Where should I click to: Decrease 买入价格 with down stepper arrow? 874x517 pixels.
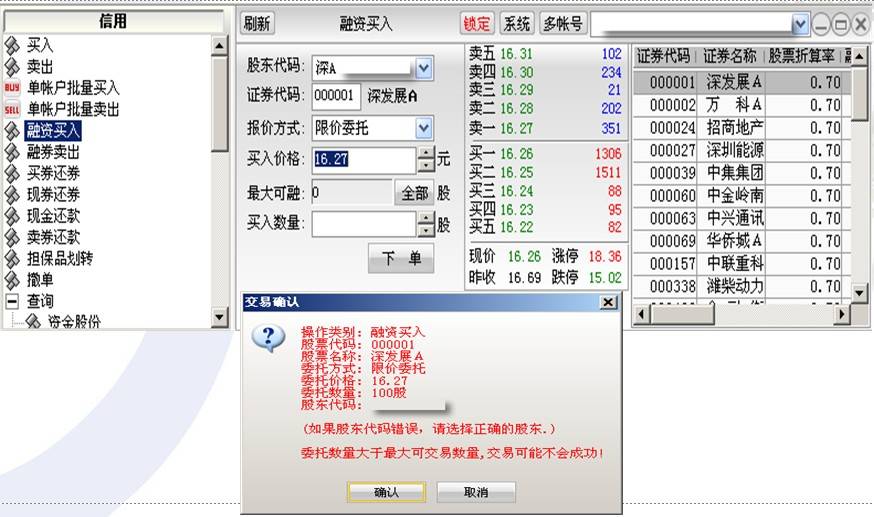pyautogui.click(x=426, y=166)
